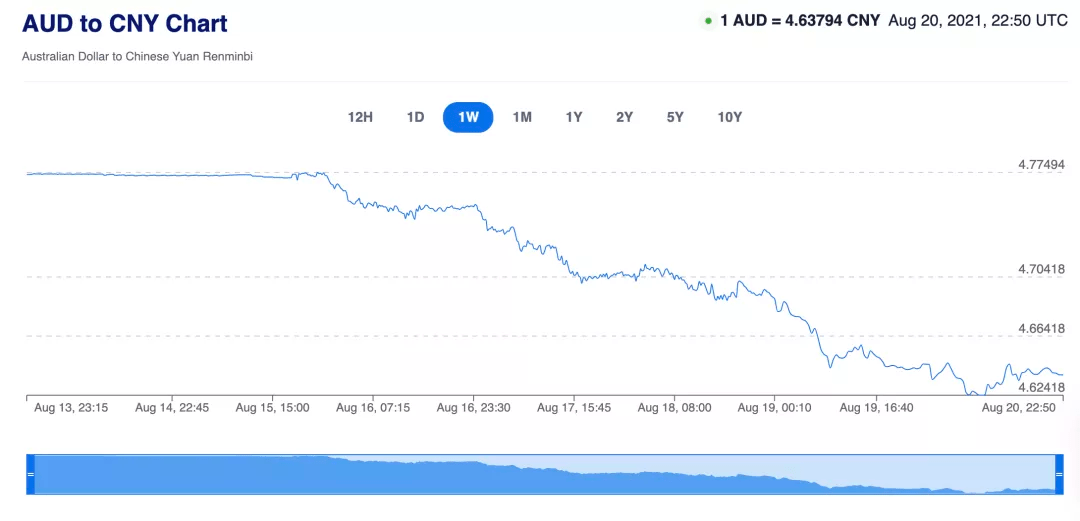This screenshot has height=521, width=1080.
Task: Switch chart to 10Y range
Action: coord(730,117)
